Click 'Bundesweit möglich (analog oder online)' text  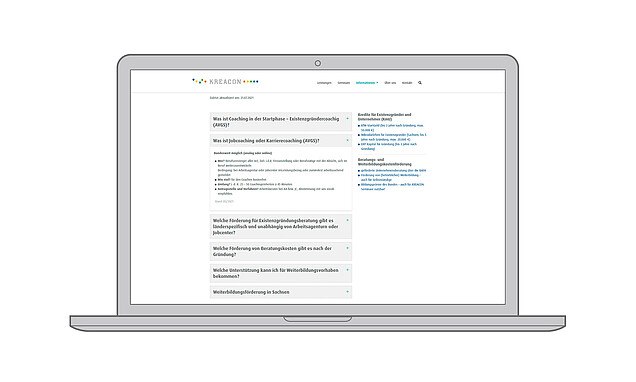(243, 153)
